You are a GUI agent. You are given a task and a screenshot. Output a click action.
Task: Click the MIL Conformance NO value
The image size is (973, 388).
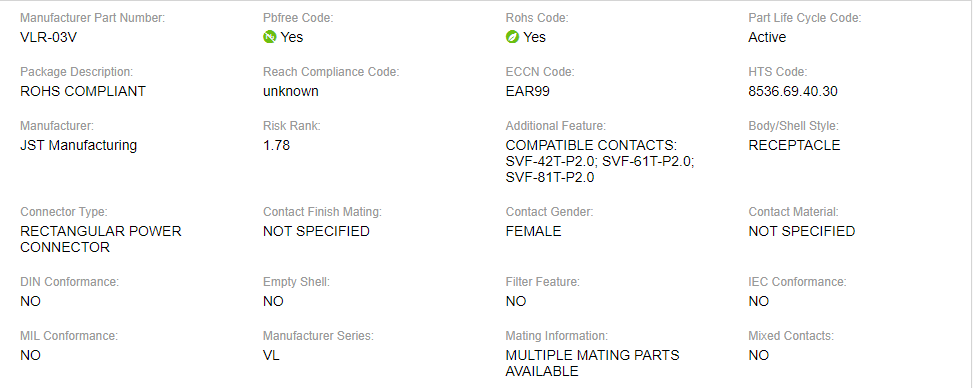coord(30,355)
